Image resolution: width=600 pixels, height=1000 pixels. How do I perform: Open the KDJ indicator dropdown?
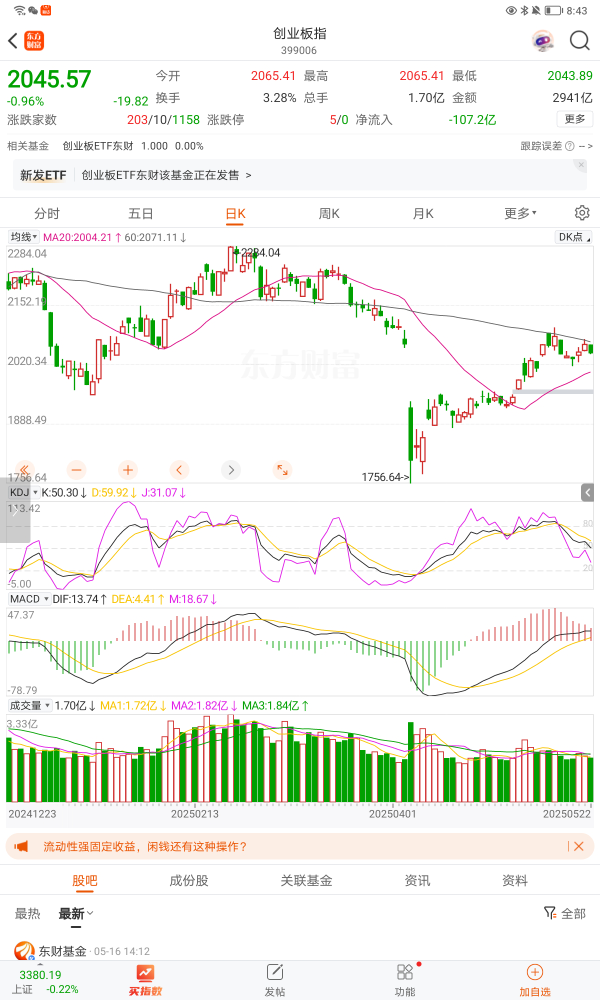23,493
